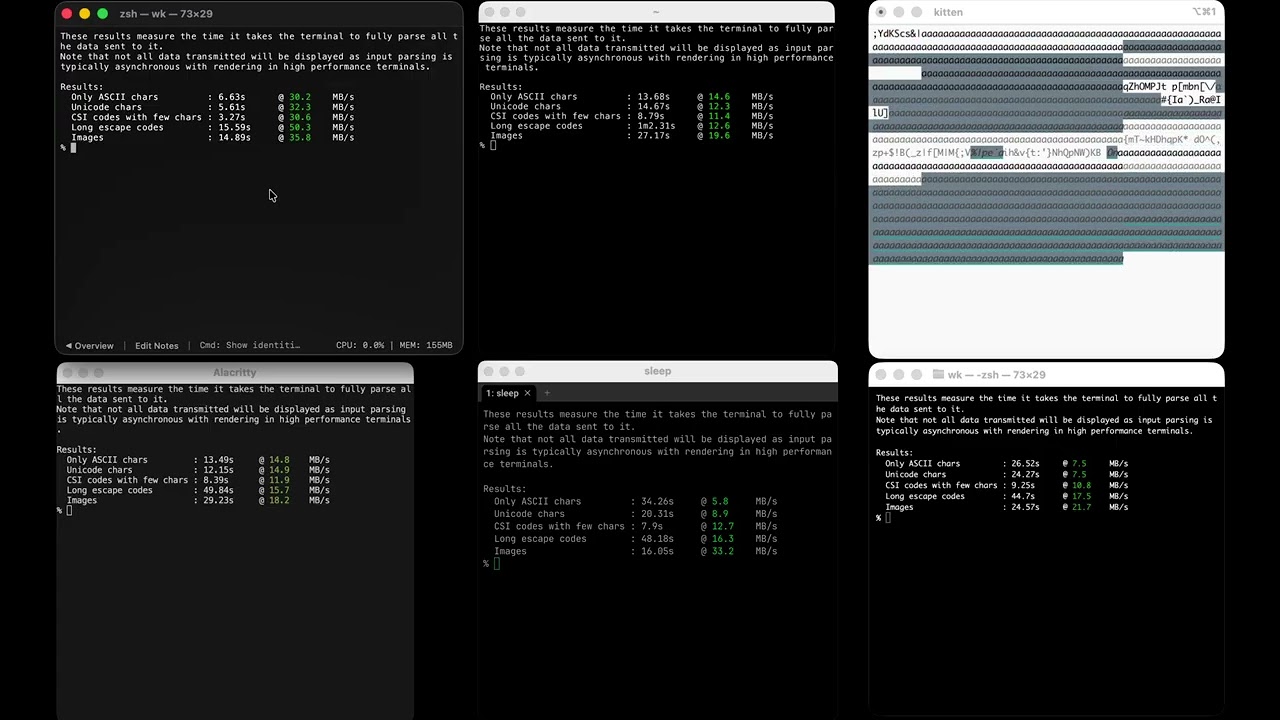Click the yellow minimize button of zsh window
Image resolution: width=1280 pixels, height=720 pixels.
[x=84, y=14]
